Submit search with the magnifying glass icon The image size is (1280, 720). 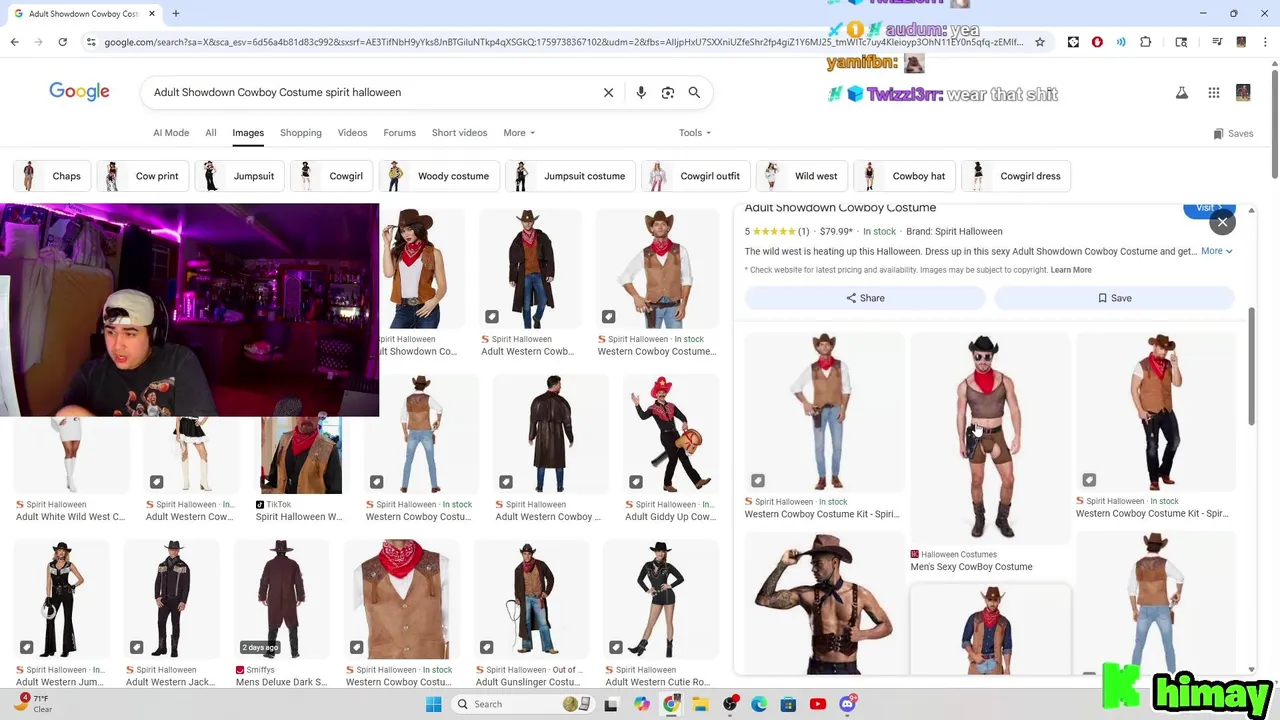[694, 92]
